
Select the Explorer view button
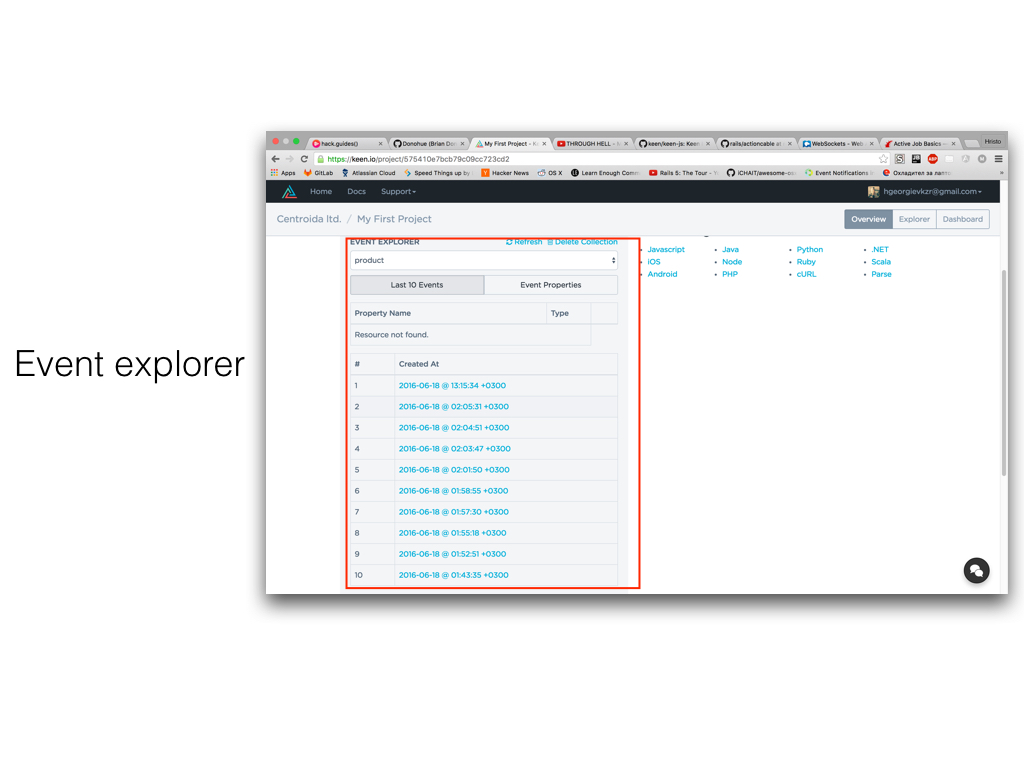914,219
